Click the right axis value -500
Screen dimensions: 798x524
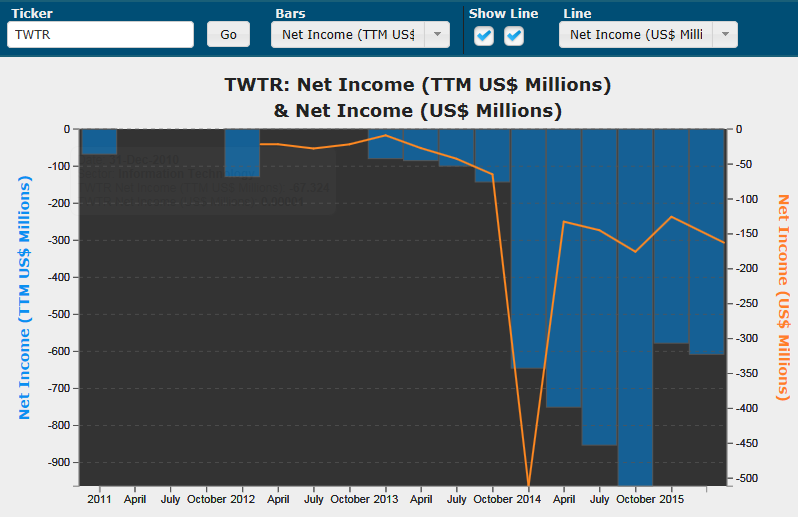pos(747,478)
